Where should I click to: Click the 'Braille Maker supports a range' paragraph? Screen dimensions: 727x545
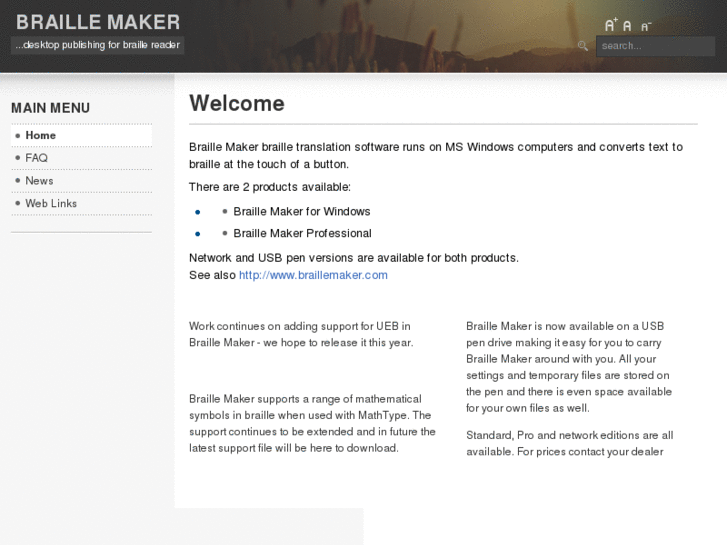(312, 423)
